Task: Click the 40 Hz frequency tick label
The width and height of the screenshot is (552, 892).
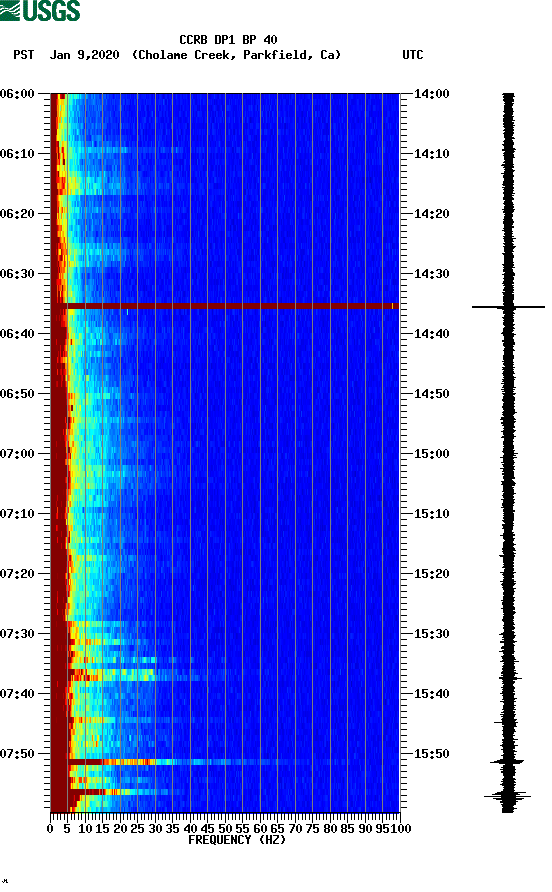Action: [x=190, y=829]
